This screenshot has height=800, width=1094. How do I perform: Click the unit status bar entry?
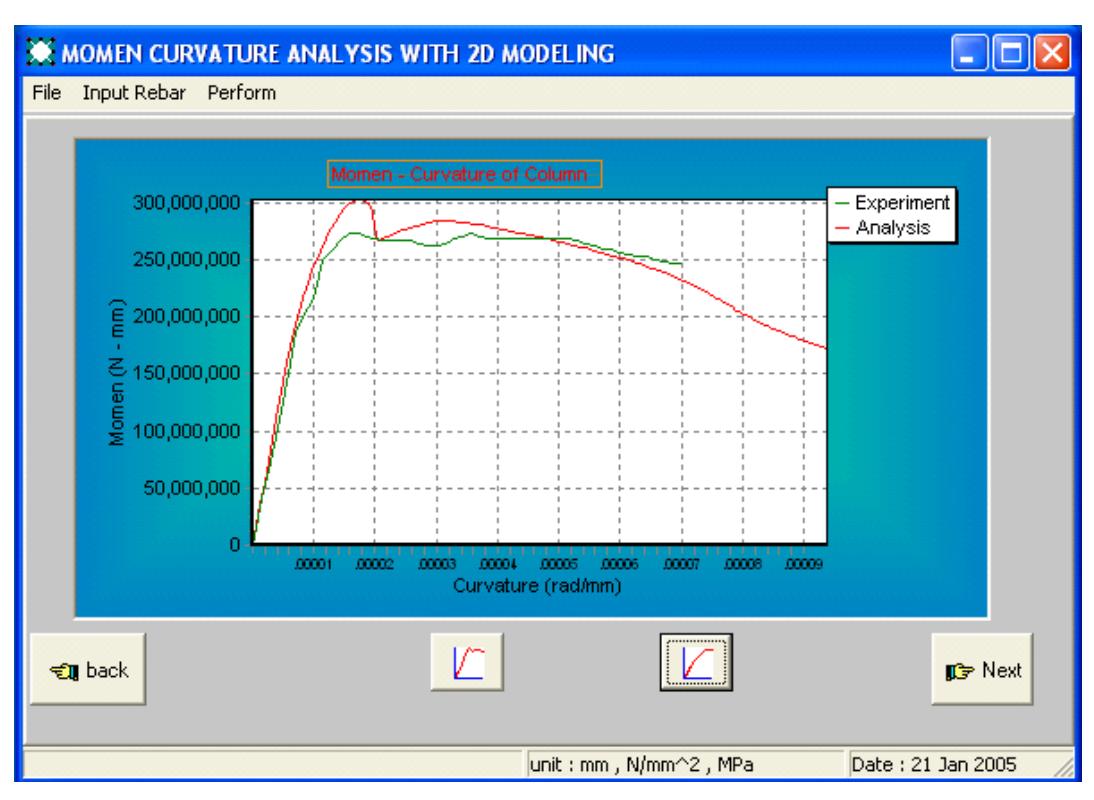pyautogui.click(x=684, y=764)
